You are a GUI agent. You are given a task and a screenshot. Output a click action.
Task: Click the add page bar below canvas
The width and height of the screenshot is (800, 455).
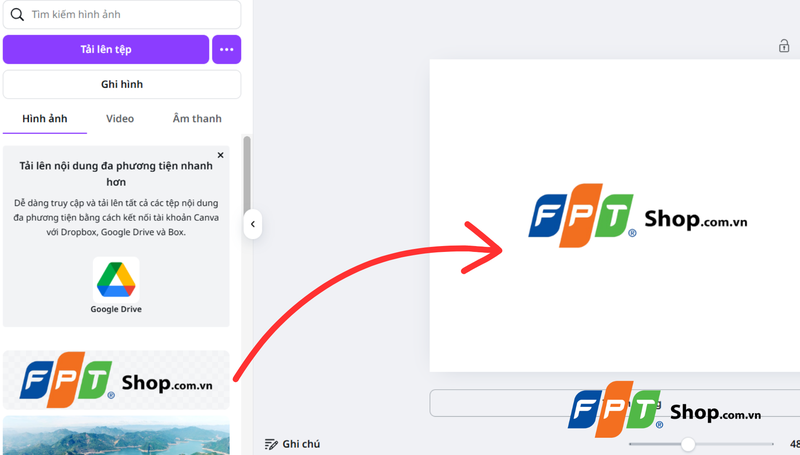coord(614,403)
